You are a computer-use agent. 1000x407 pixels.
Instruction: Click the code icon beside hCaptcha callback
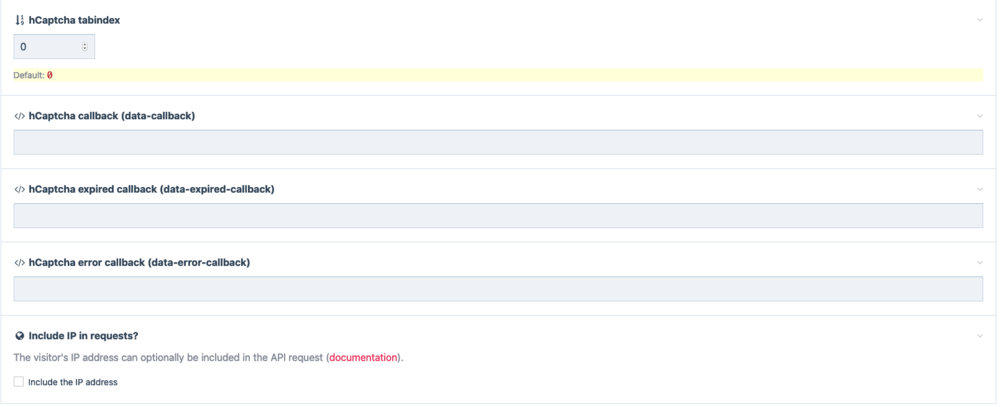click(19, 116)
